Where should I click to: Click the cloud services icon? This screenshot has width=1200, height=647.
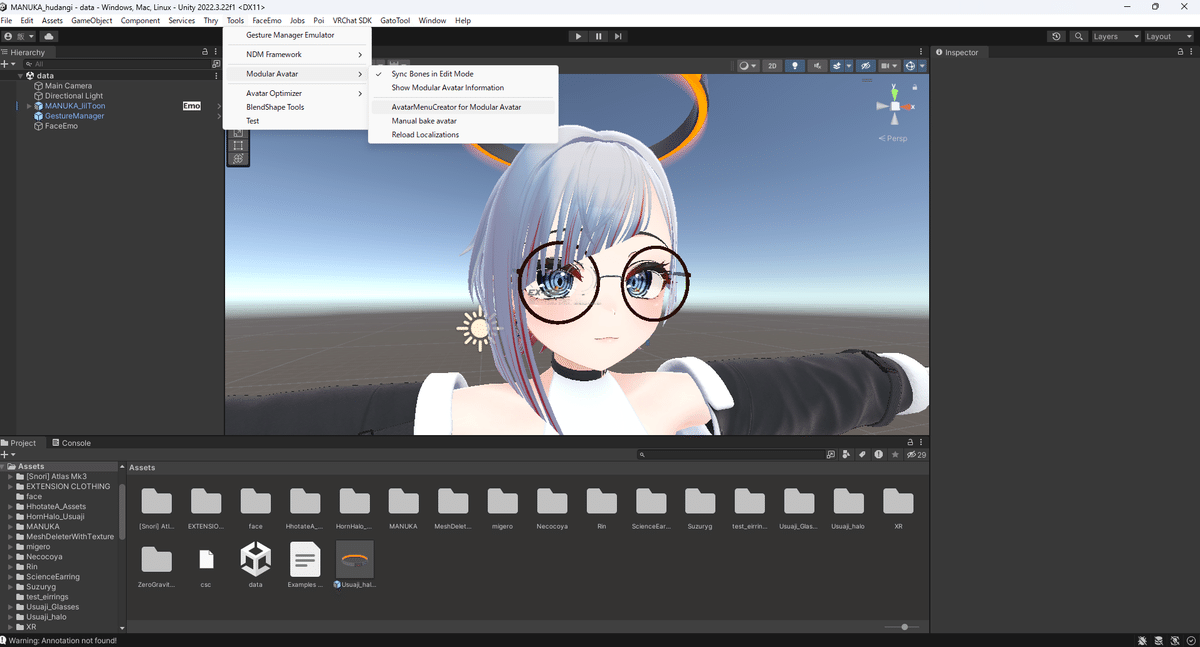pos(49,36)
